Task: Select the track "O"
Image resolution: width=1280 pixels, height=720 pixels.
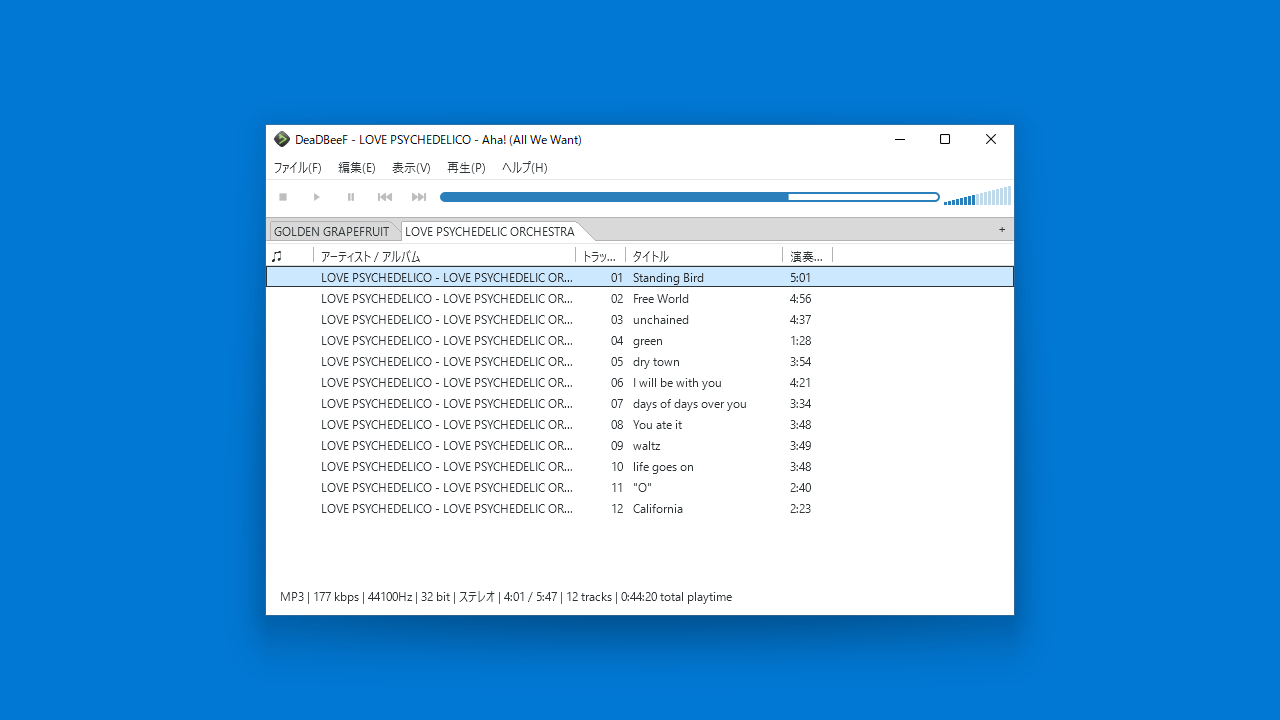Action: pos(640,487)
